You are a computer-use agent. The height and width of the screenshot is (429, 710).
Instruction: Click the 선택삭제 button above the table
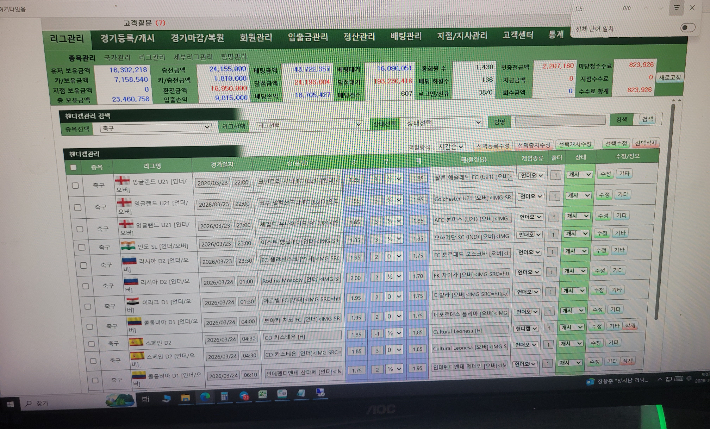click(x=646, y=143)
